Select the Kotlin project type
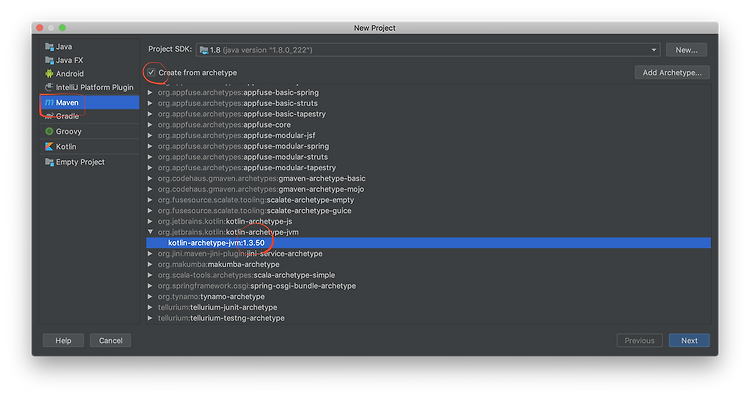Viewport: 750px width, 398px height. tap(89, 146)
